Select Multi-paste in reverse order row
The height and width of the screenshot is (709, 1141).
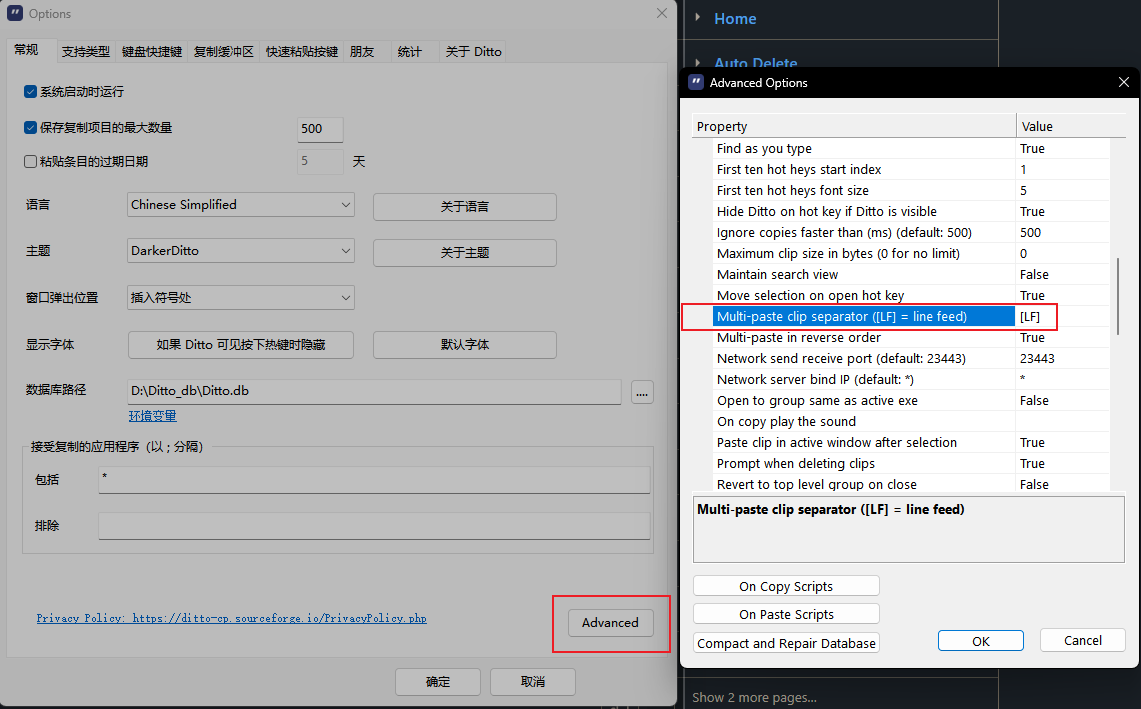(911, 338)
